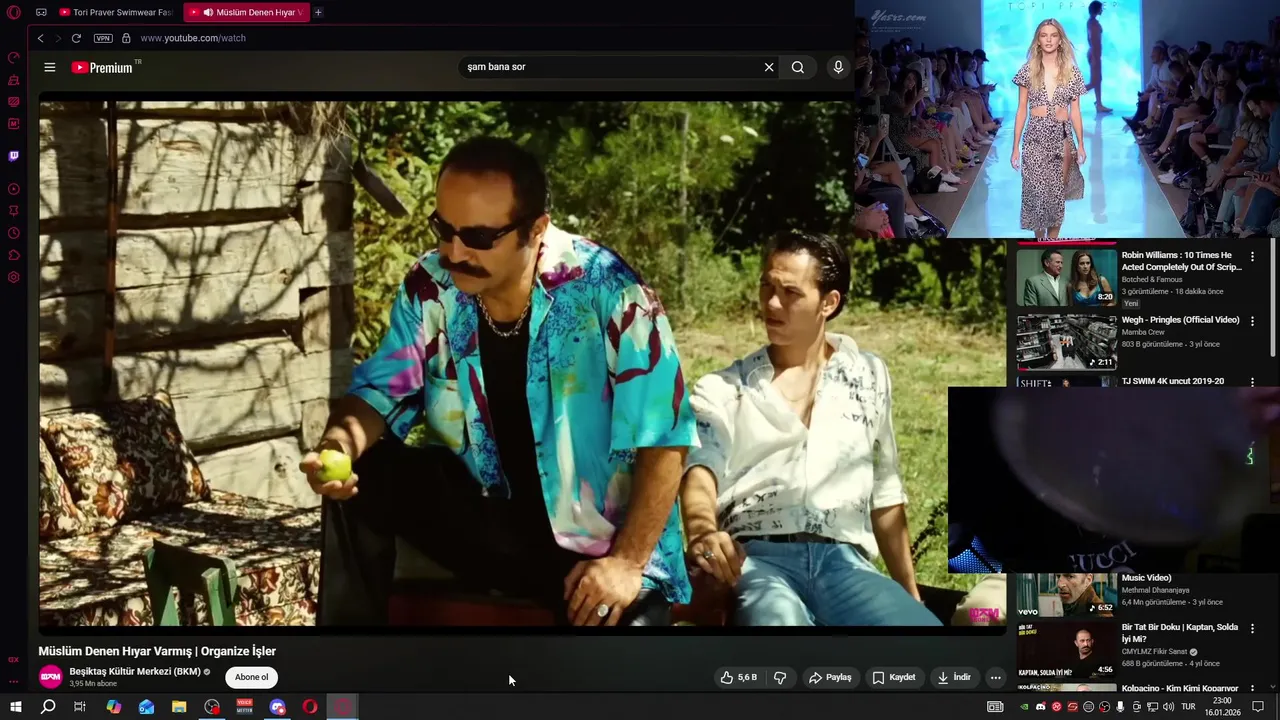The width and height of the screenshot is (1280, 720).
Task: Open Opera browser icon on taskbar
Action: tap(310, 707)
